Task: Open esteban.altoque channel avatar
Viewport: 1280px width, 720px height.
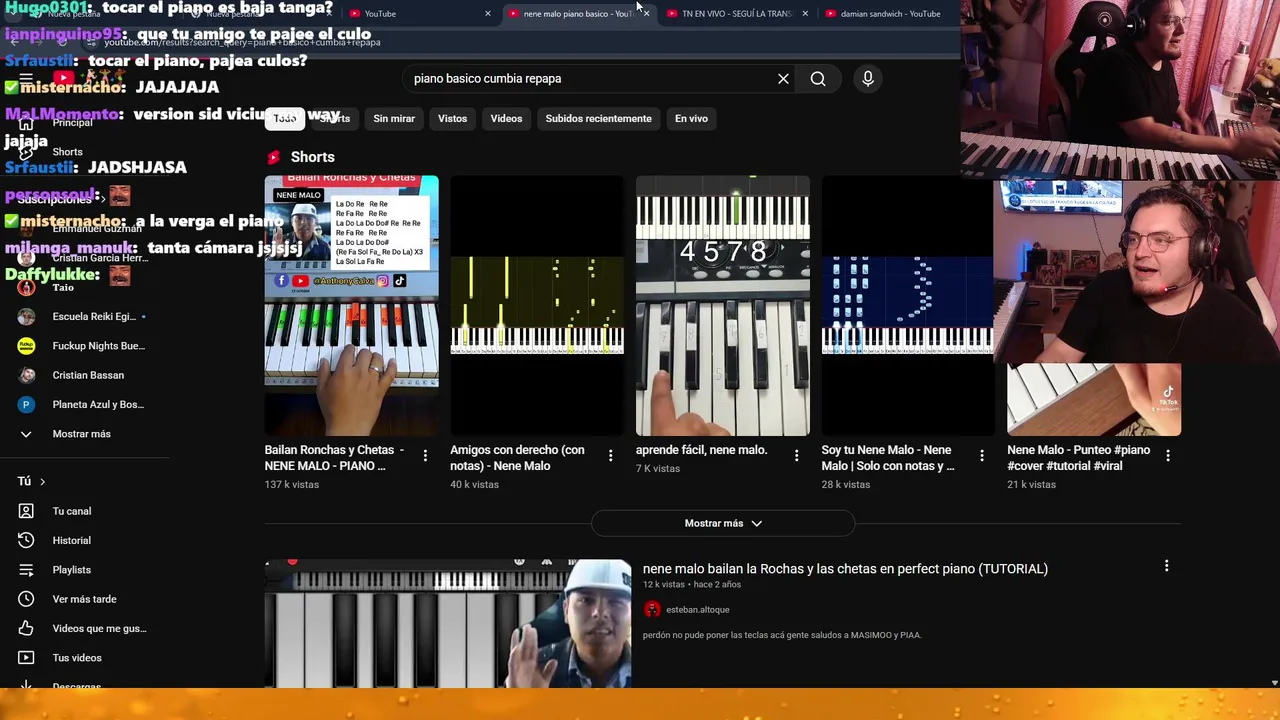Action: [652, 609]
